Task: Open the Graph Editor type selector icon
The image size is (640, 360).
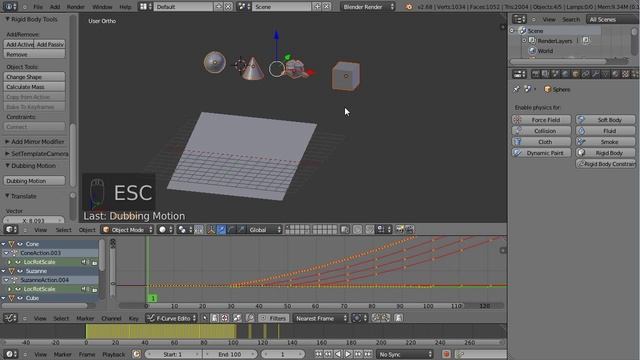Action: tap(10, 318)
